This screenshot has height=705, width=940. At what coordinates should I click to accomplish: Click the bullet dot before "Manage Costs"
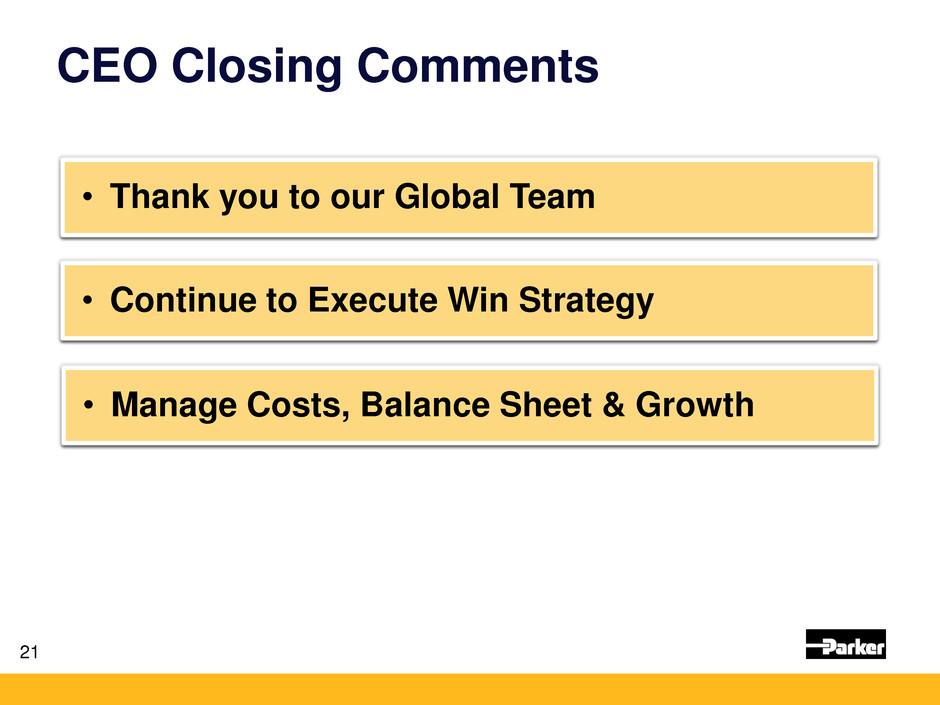tap(89, 407)
